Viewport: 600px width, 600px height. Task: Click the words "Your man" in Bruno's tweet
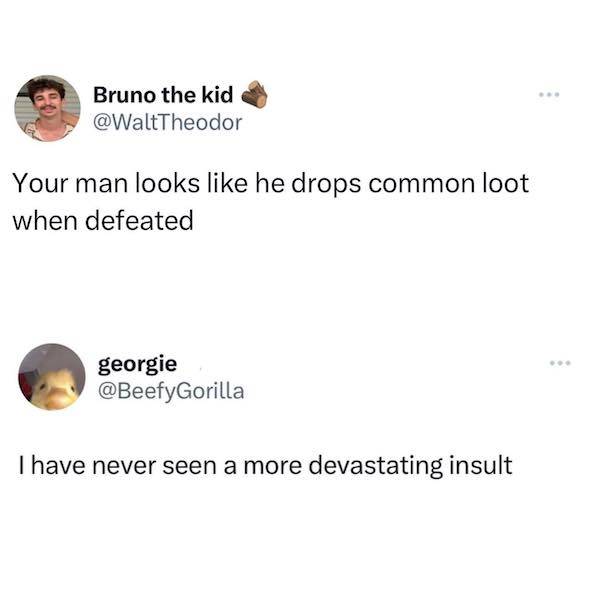coord(62,187)
